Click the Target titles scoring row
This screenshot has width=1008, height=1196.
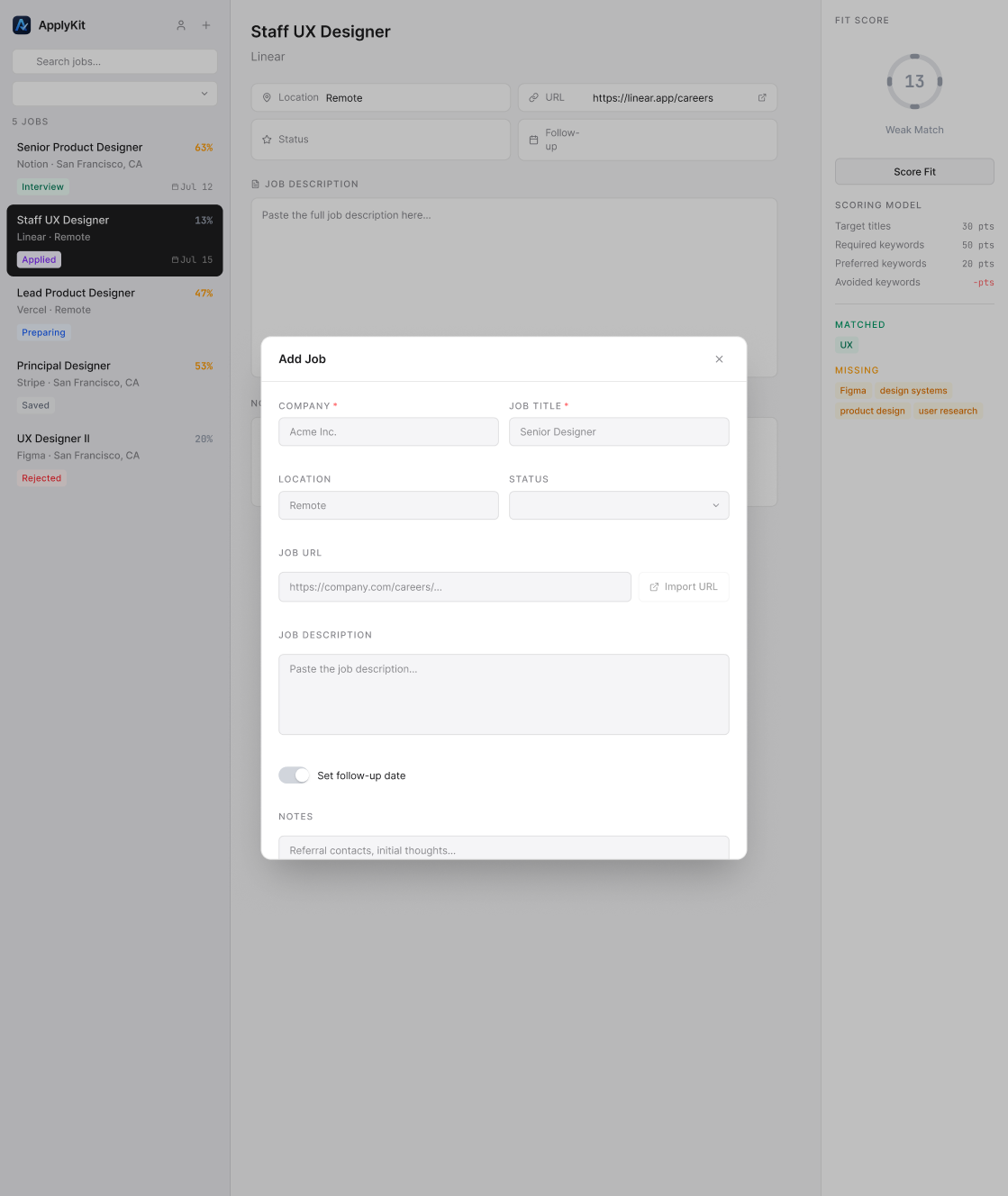tap(914, 227)
